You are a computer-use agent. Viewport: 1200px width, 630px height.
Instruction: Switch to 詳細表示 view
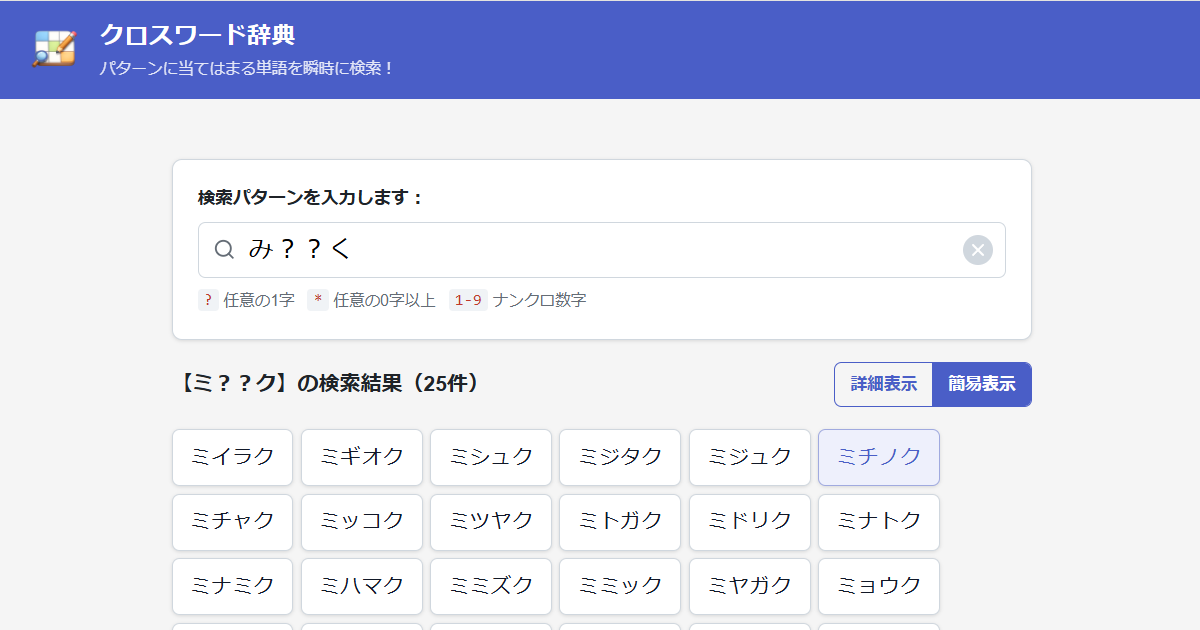[x=883, y=384]
